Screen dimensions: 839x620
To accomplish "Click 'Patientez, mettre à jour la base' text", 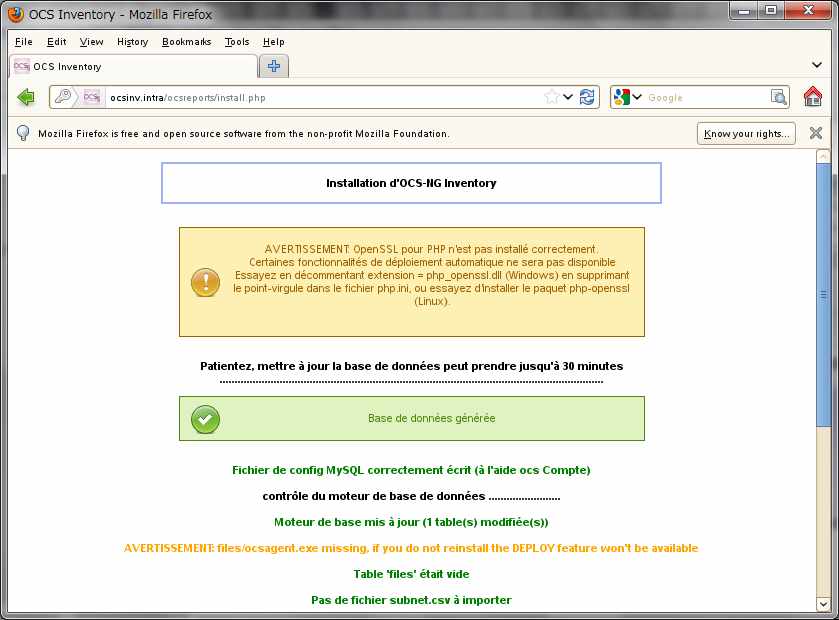I will click(x=411, y=366).
